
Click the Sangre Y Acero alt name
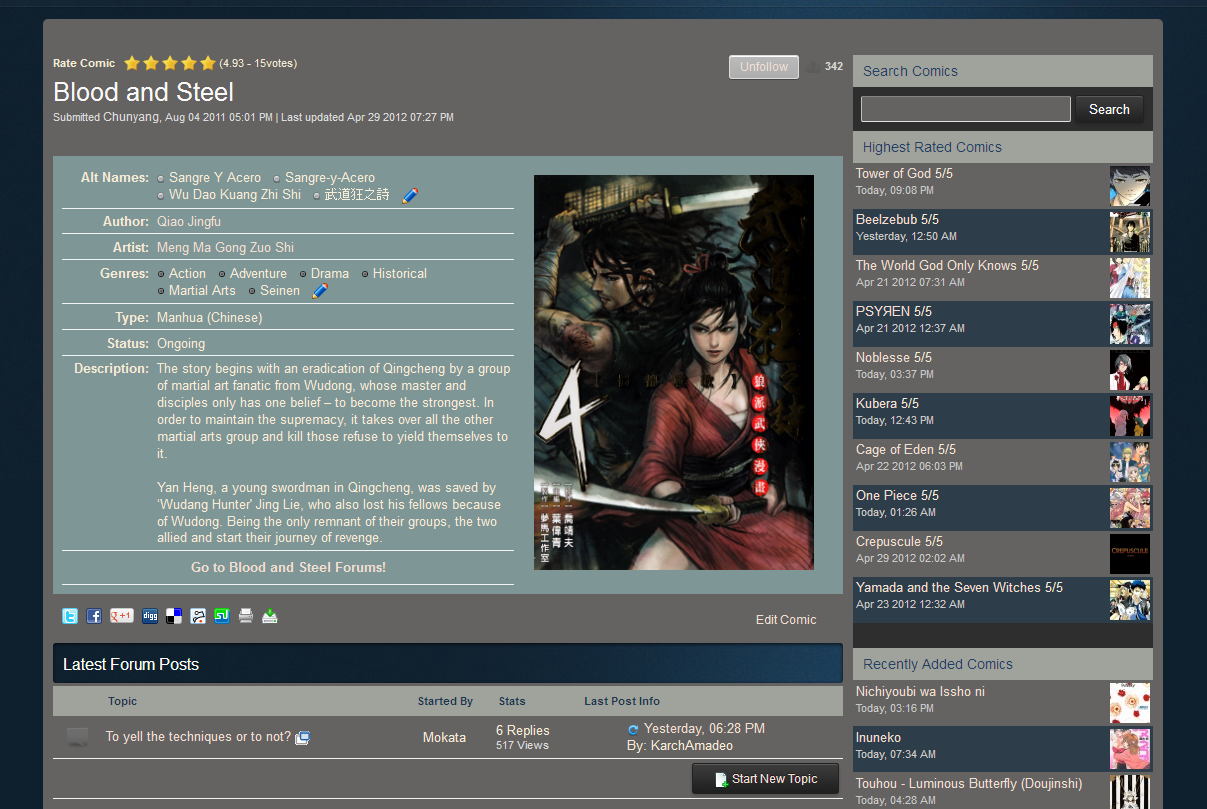pyautogui.click(x=215, y=177)
